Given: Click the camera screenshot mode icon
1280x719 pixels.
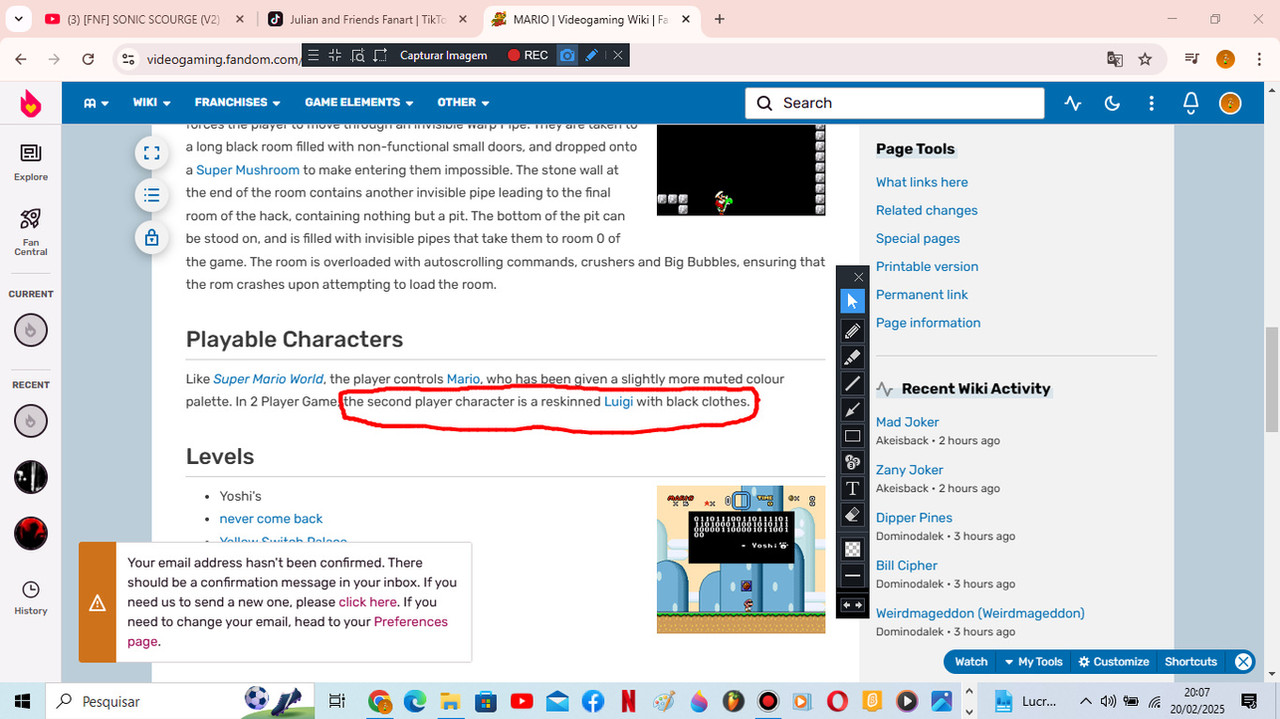Looking at the screenshot, I should click(567, 55).
